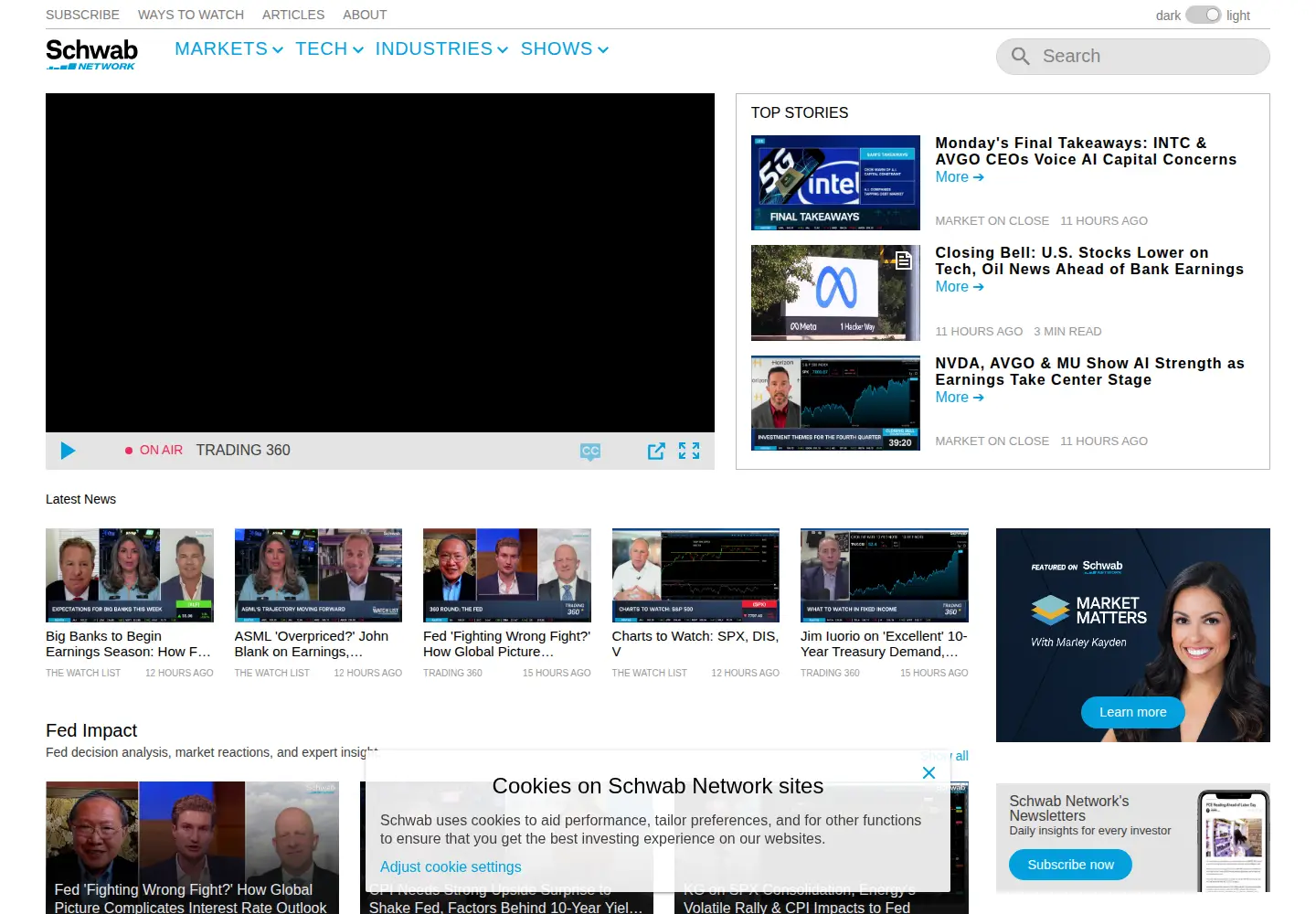Click the 'dark' theme label
This screenshot has width=1316, height=914.
pyautogui.click(x=1168, y=16)
